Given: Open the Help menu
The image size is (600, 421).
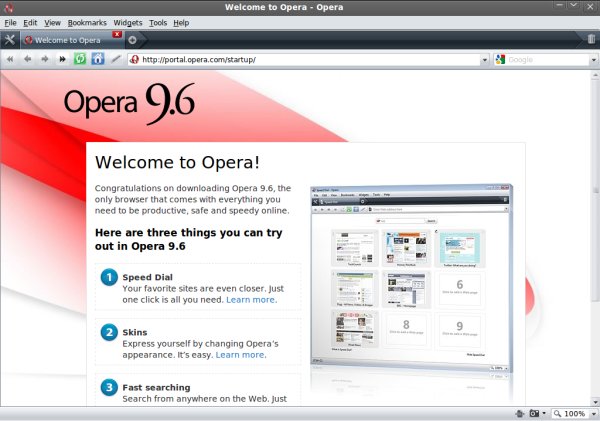Looking at the screenshot, I should (x=181, y=23).
